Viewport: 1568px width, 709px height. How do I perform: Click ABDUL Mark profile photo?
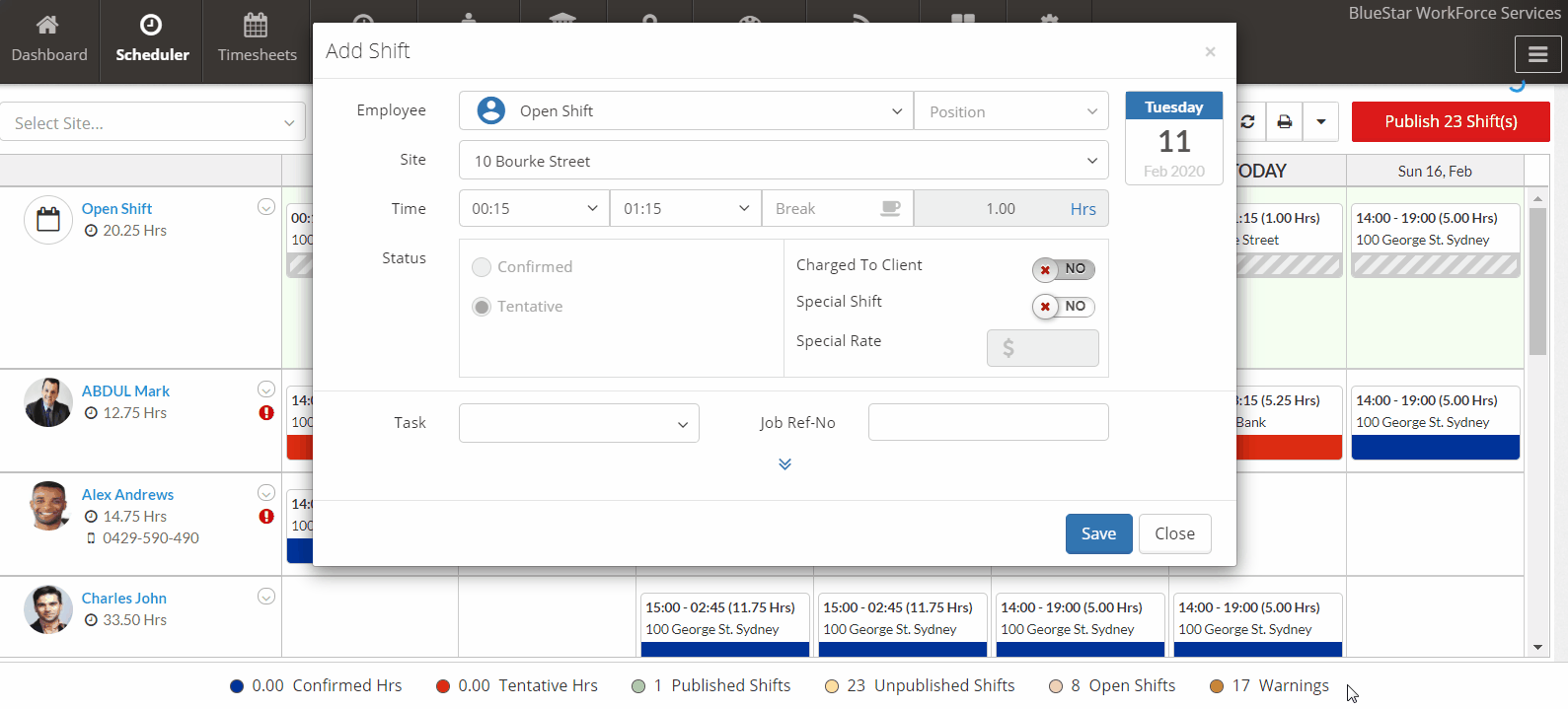[48, 402]
